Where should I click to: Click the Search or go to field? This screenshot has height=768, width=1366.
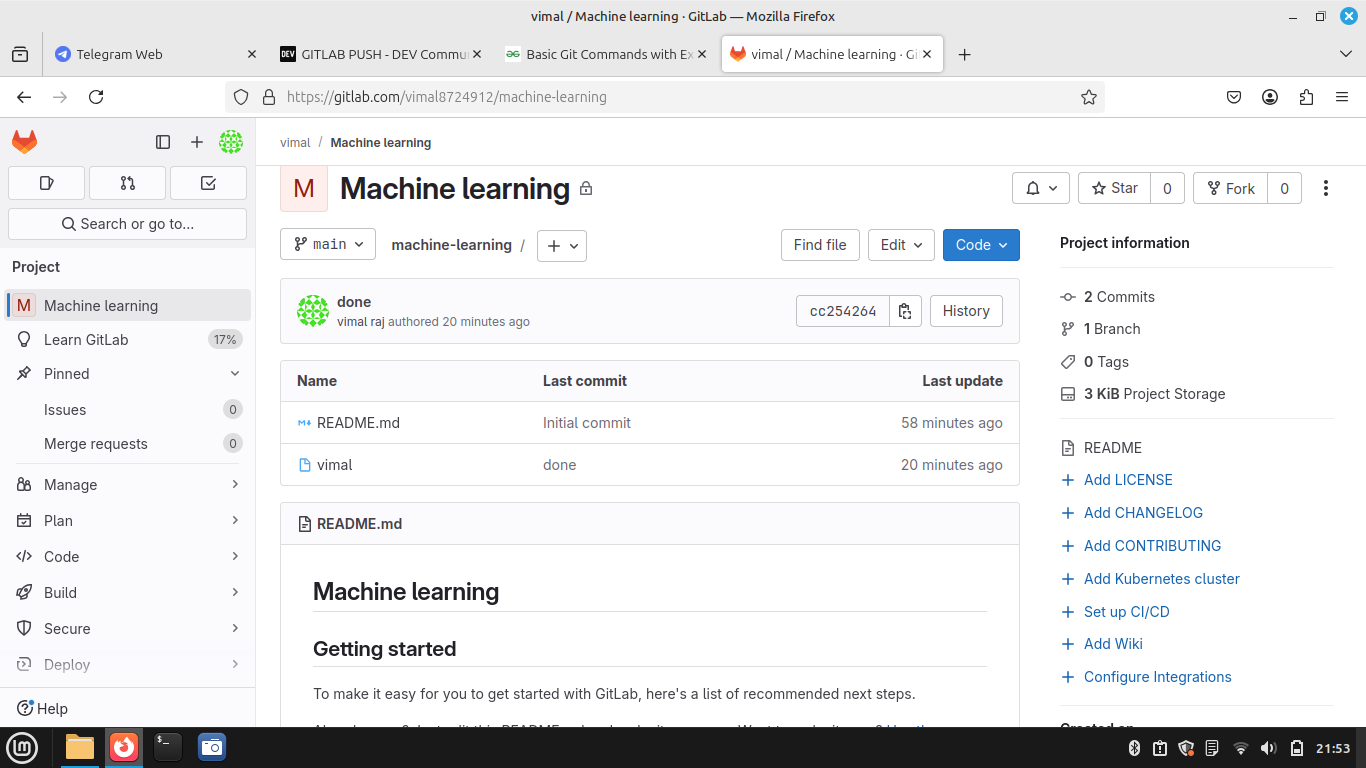click(127, 224)
